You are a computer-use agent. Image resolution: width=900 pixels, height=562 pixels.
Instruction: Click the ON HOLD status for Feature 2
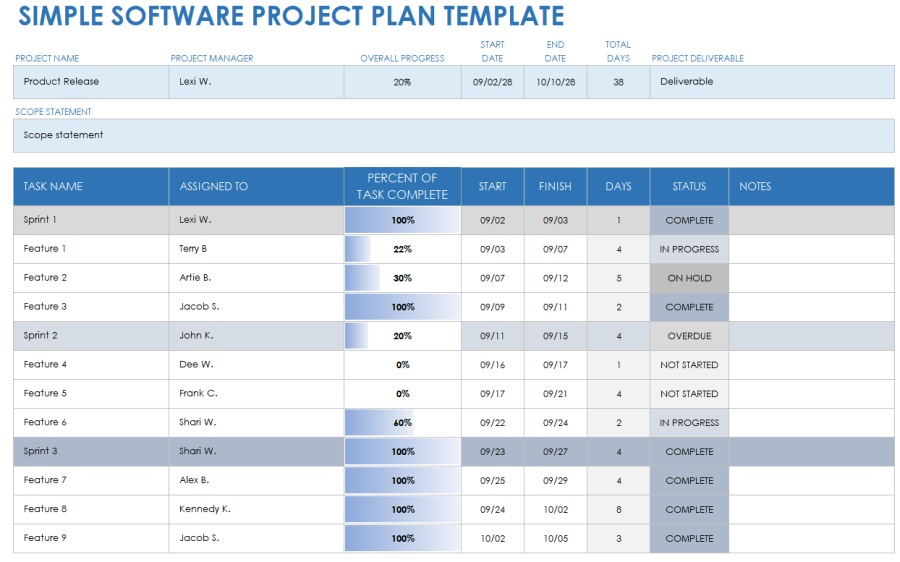pos(689,278)
